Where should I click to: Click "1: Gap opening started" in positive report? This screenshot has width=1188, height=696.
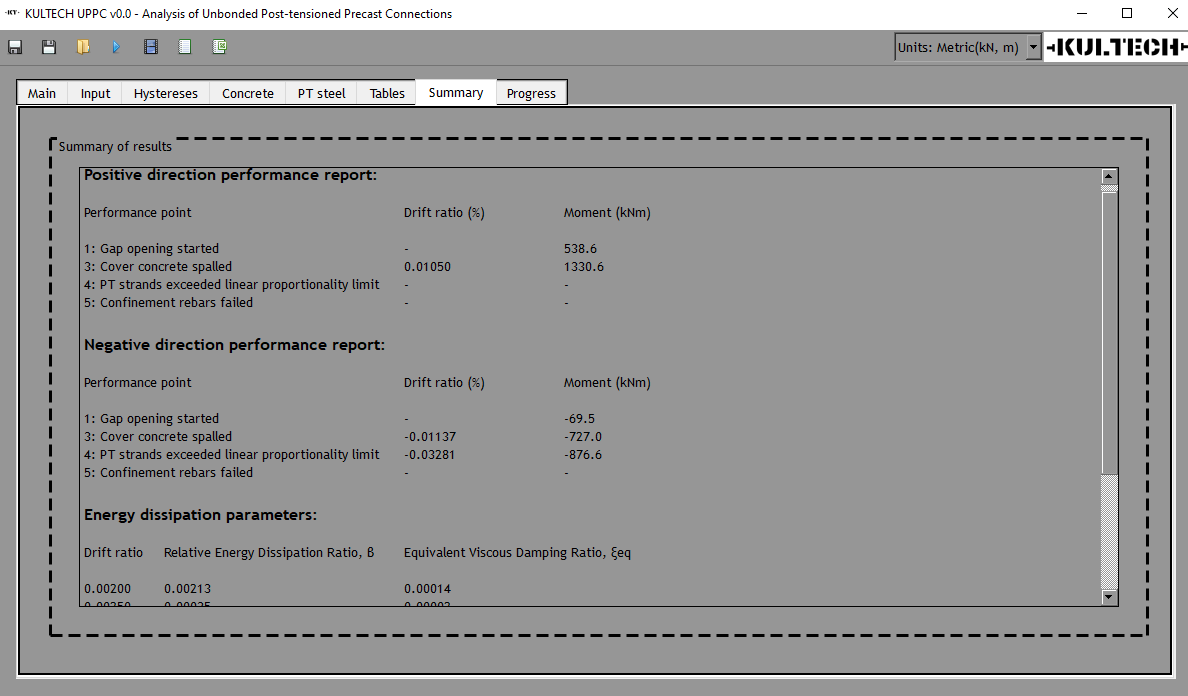point(152,248)
